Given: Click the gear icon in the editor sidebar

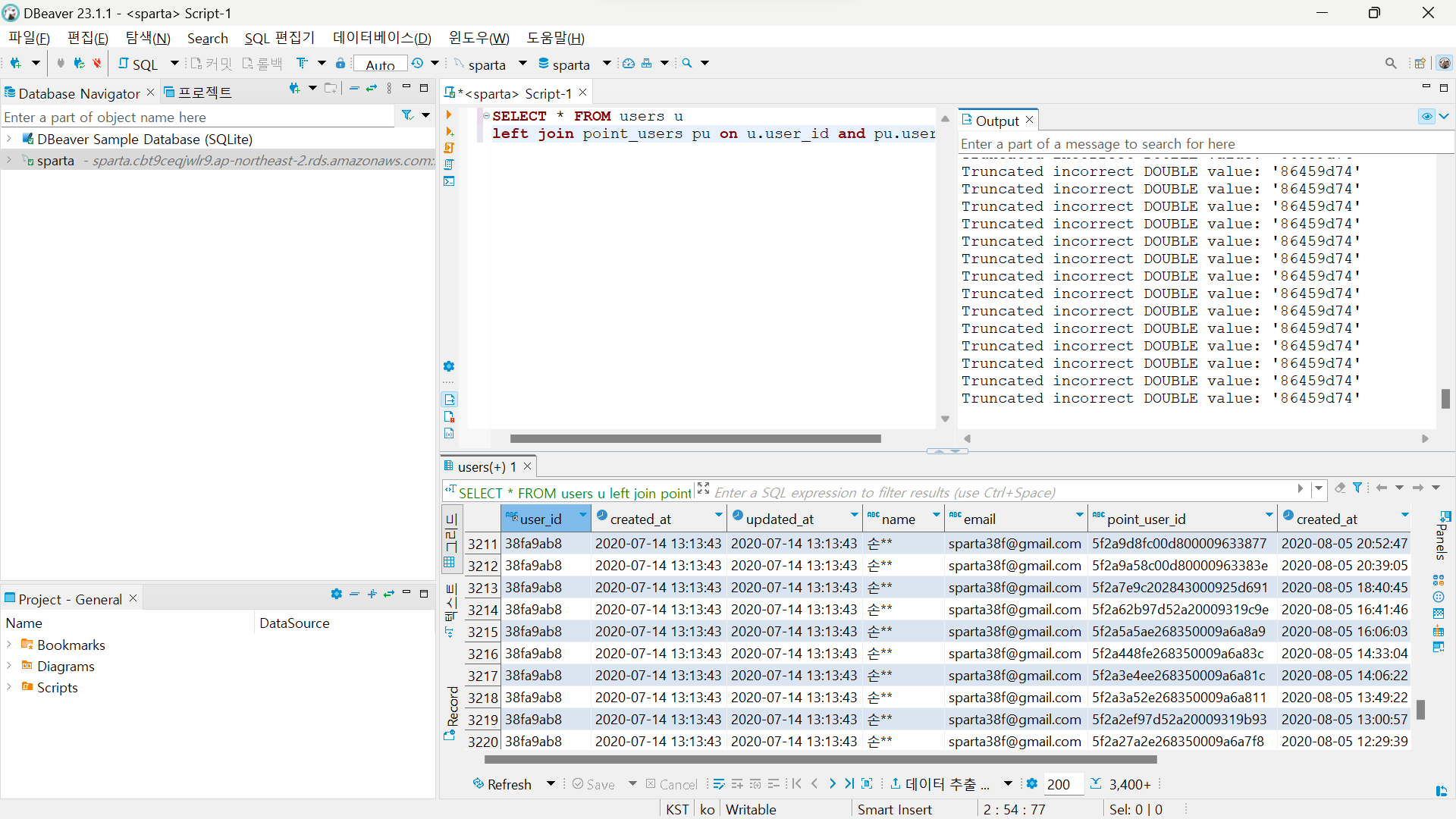Looking at the screenshot, I should (x=449, y=366).
